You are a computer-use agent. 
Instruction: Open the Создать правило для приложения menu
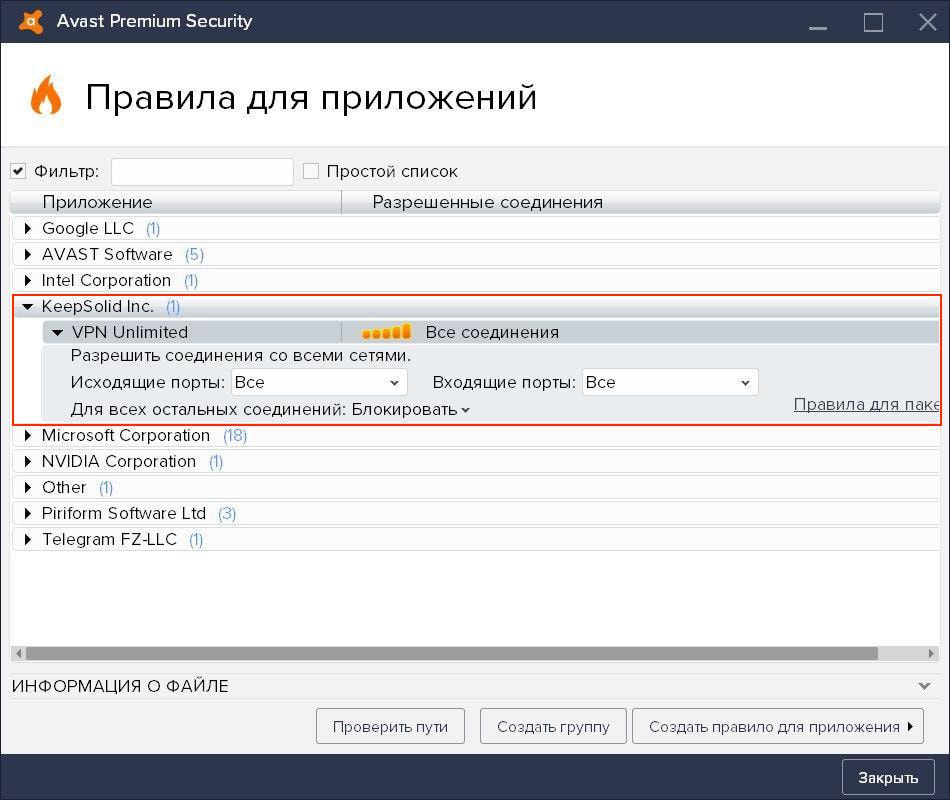tap(777, 727)
